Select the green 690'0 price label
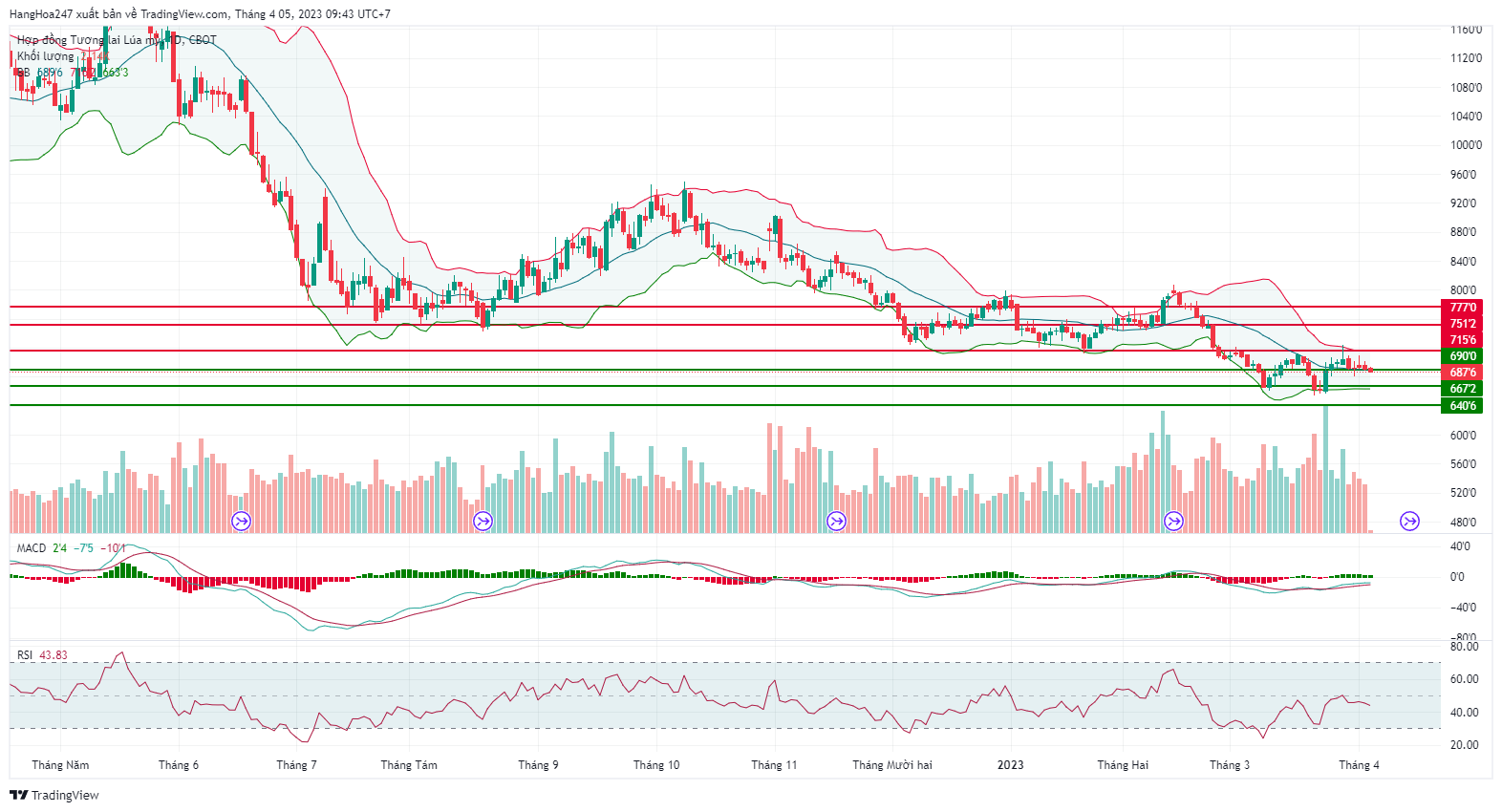The image size is (1502, 812). pos(1462,356)
